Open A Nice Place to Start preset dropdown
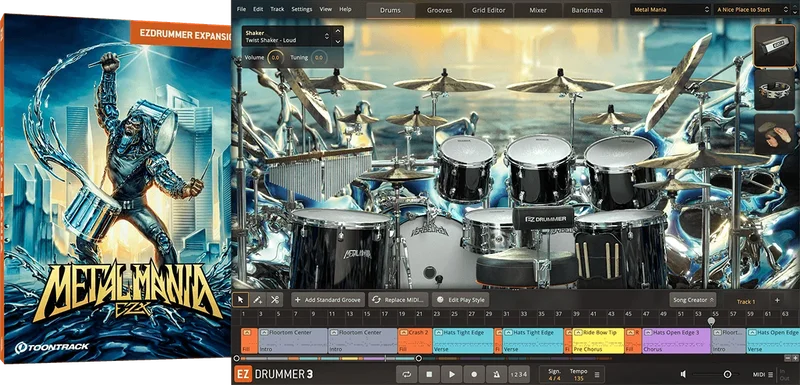Screen dimensions: 800x385 click(x=753, y=9)
